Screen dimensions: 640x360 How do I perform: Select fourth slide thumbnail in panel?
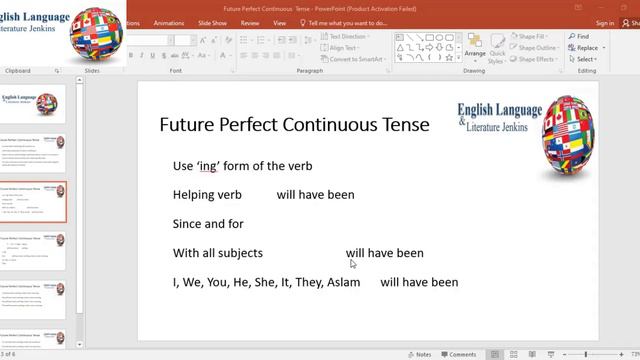point(33,251)
